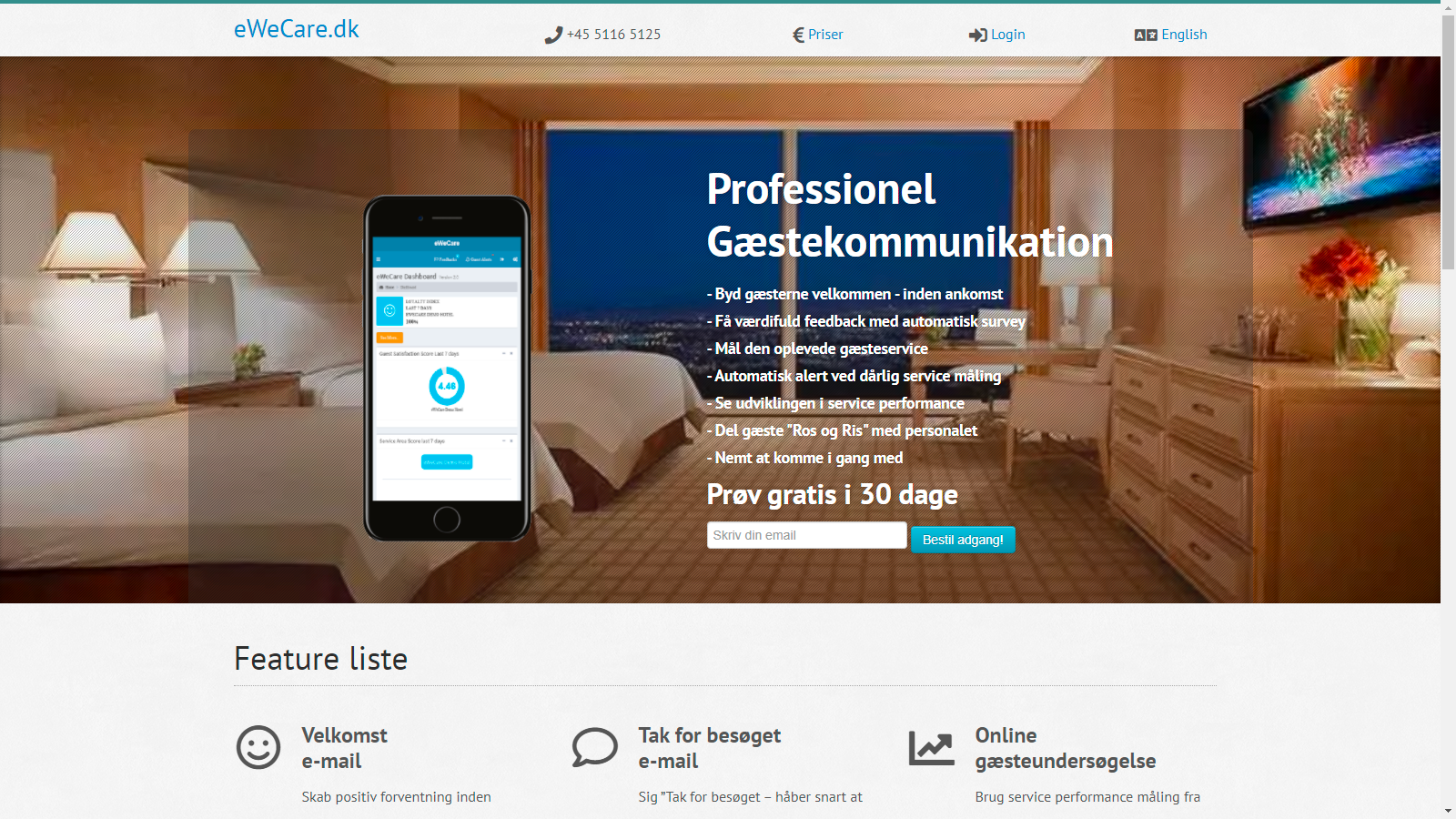
Task: Open the eWeCare.dk home logo
Action: coord(296,29)
